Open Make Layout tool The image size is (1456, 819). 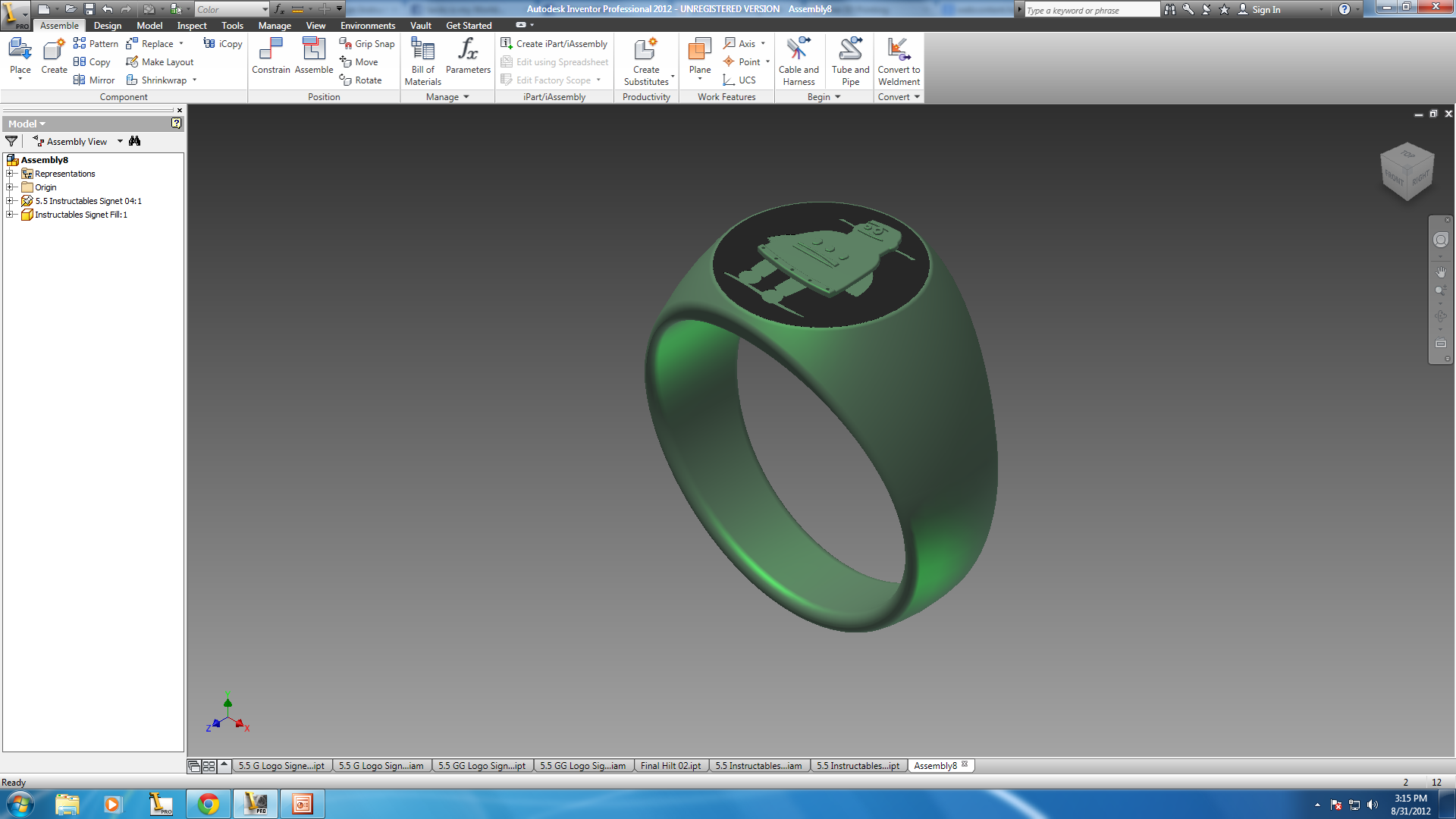coord(160,62)
